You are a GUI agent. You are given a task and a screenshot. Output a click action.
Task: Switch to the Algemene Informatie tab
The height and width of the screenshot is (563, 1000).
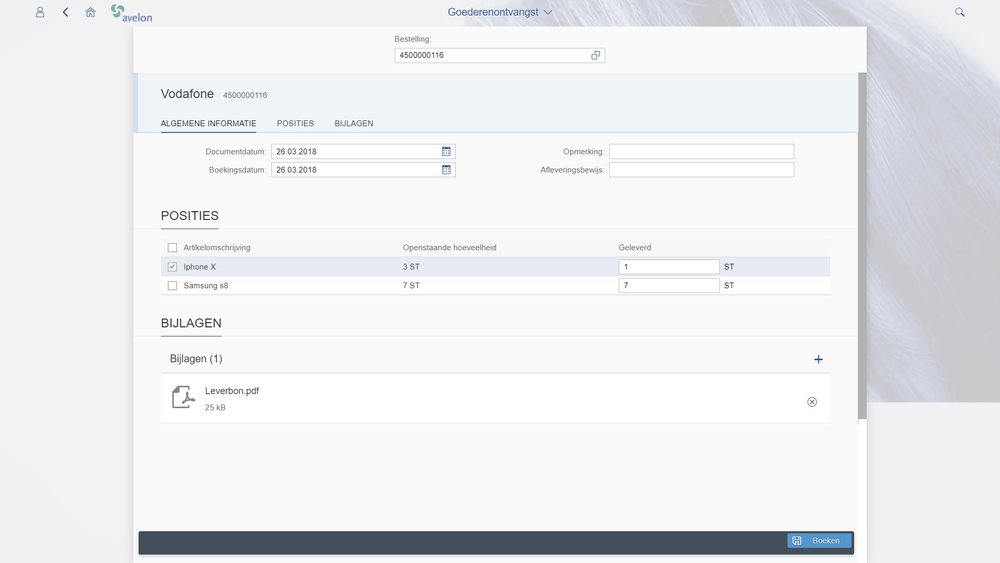coord(209,124)
